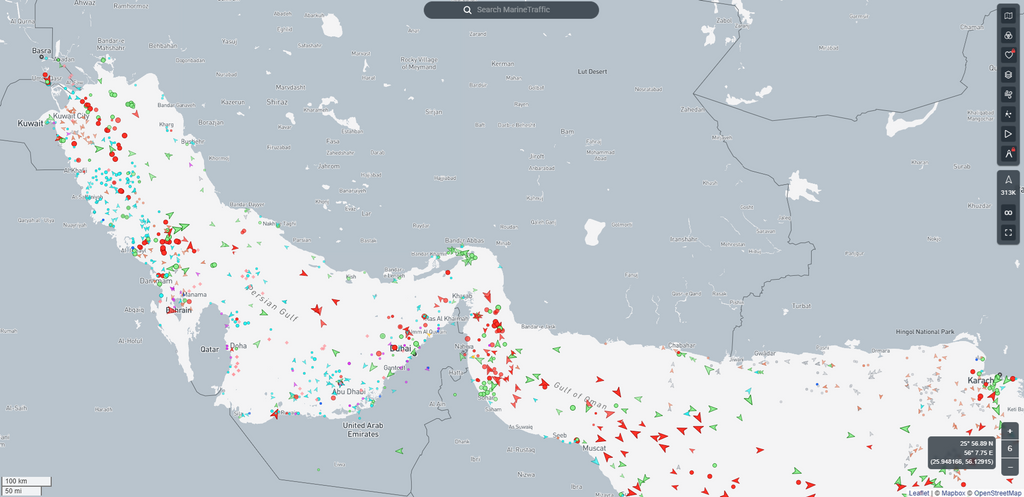1024x497 pixels.
Task: Open the favorites heart icon
Action: pyautogui.click(x=1008, y=56)
